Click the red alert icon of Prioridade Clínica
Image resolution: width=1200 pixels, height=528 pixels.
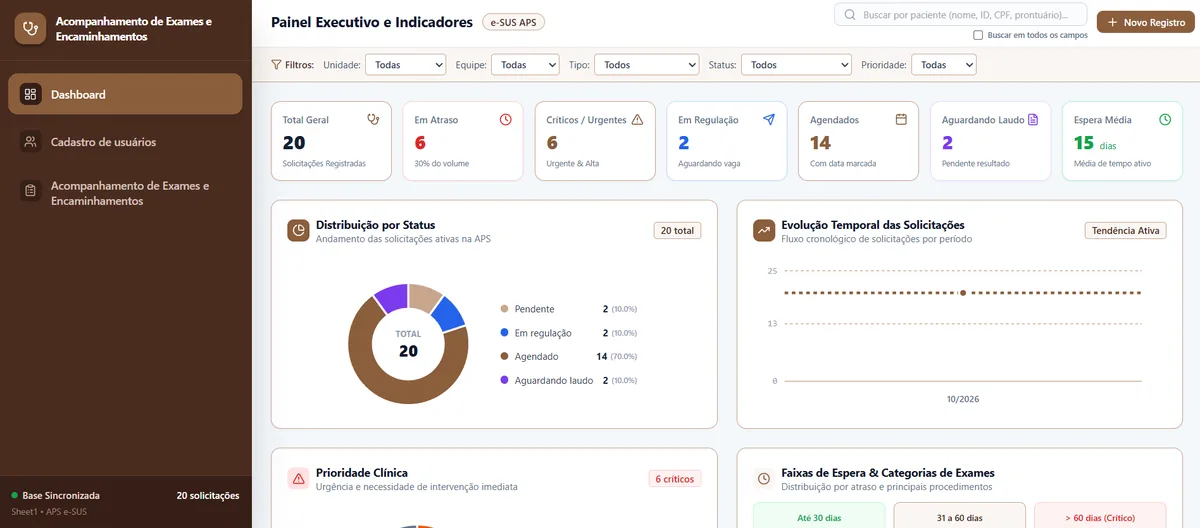(x=298, y=479)
